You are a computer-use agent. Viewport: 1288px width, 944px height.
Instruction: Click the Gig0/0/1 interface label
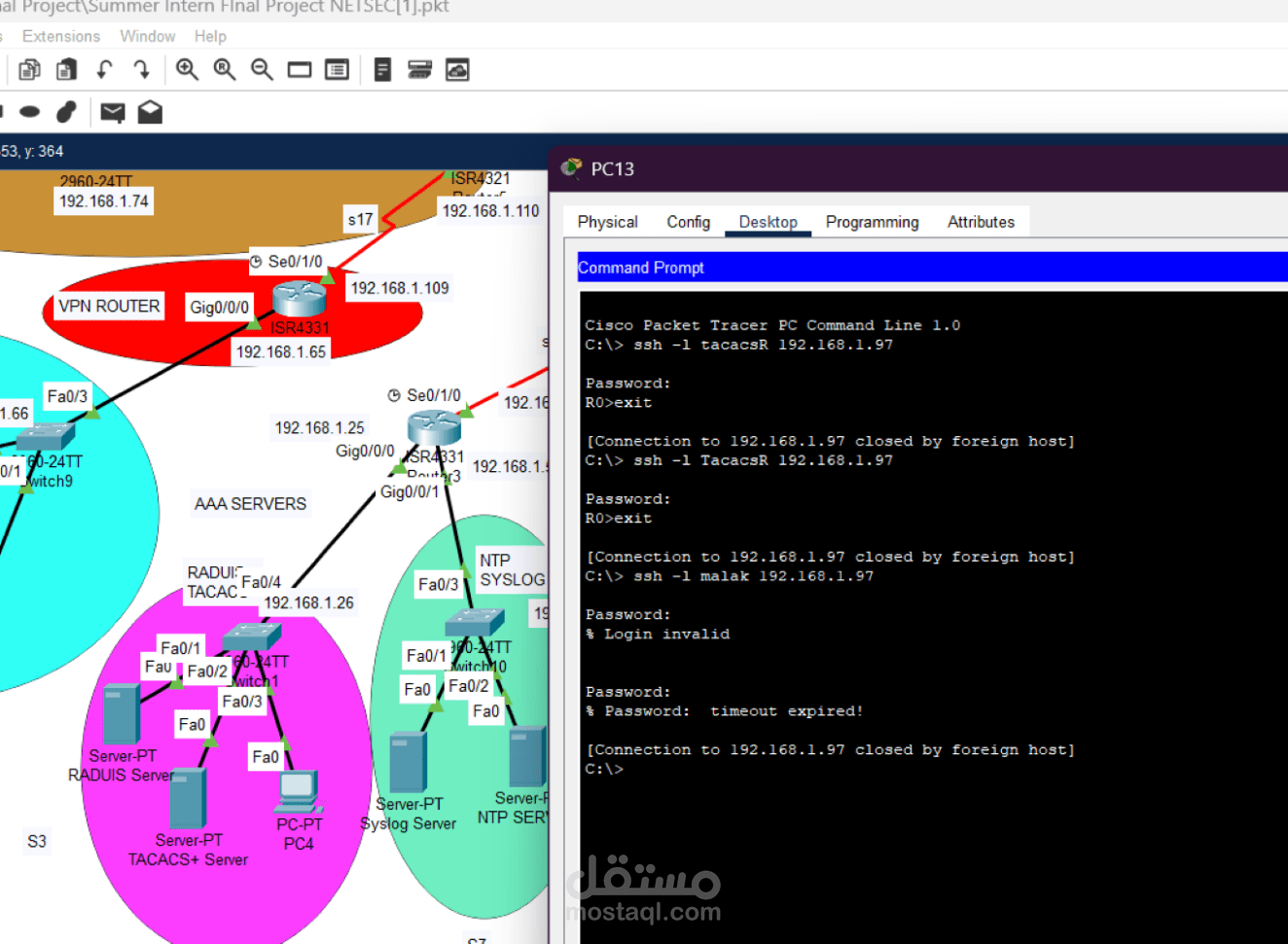pyautogui.click(x=410, y=492)
